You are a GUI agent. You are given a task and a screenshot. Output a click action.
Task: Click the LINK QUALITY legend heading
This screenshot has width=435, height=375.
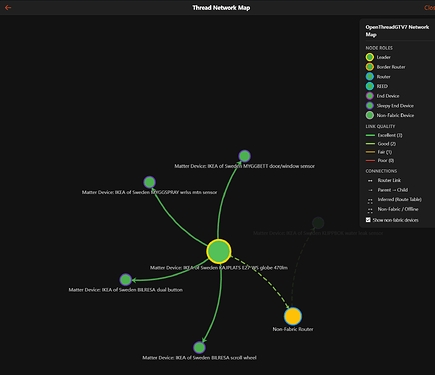[380, 126]
